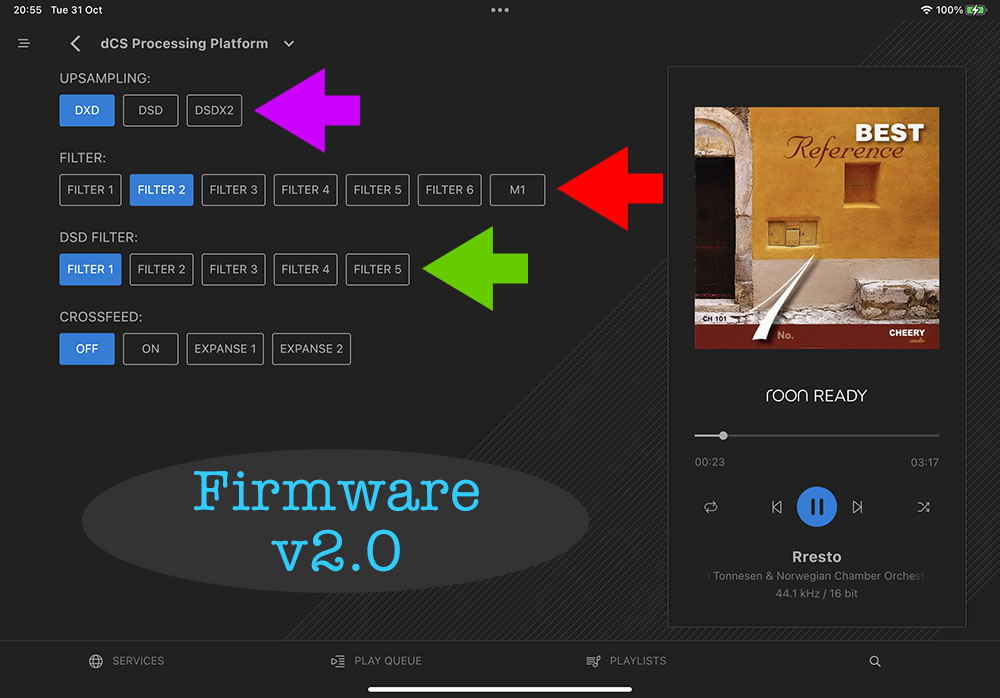Image resolution: width=1000 pixels, height=698 pixels.
Task: Enable EXPANSE 1 crossfeed
Action: (x=225, y=349)
